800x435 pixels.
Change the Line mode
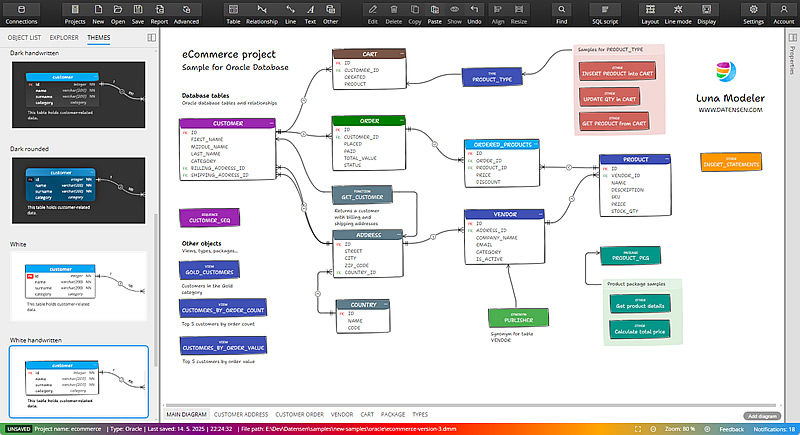(678, 14)
